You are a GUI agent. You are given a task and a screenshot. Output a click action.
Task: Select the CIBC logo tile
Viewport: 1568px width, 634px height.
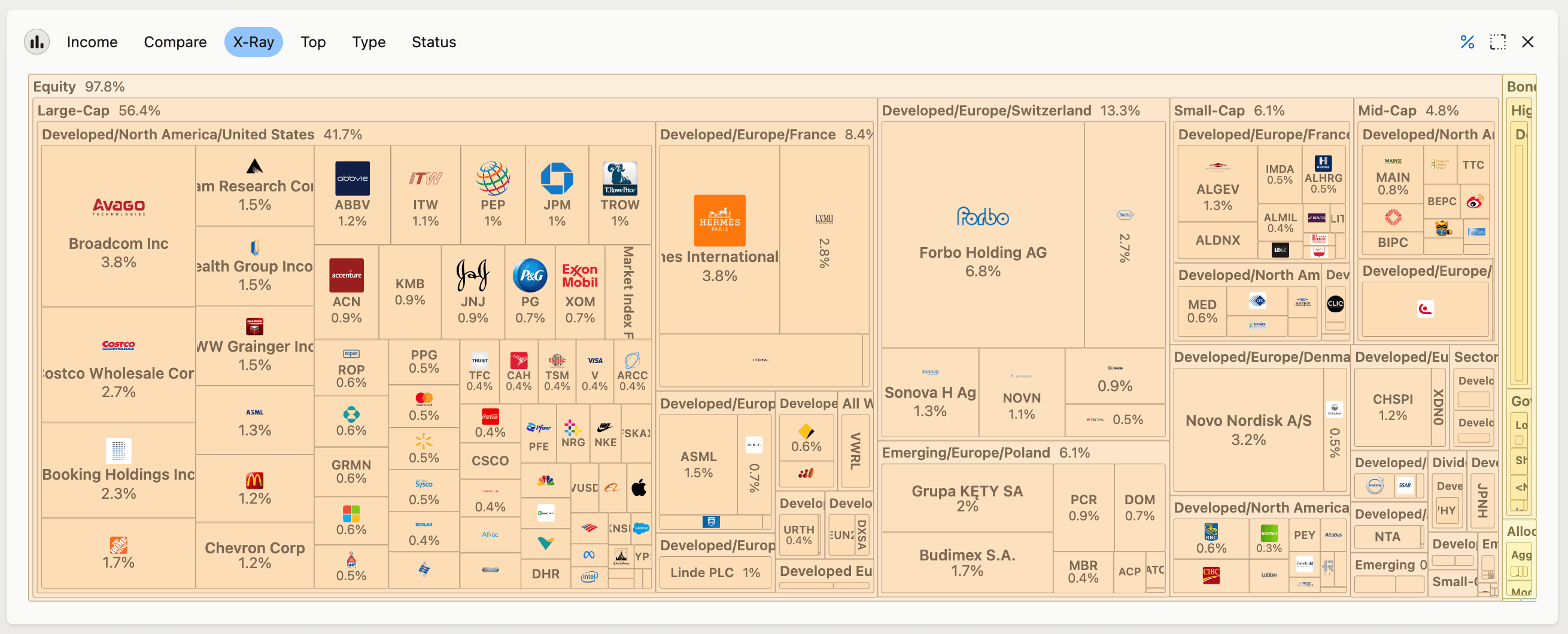tap(1211, 575)
